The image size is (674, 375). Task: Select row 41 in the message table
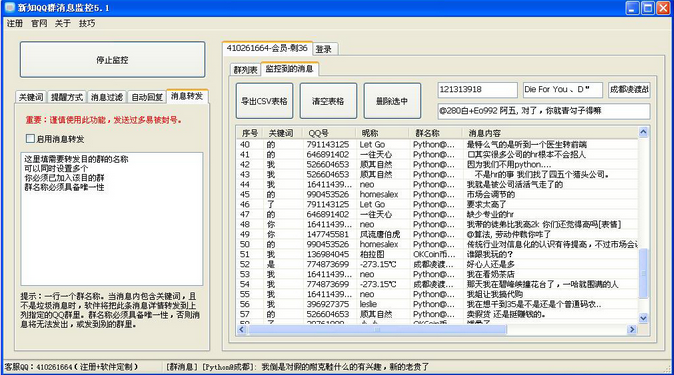click(438, 154)
